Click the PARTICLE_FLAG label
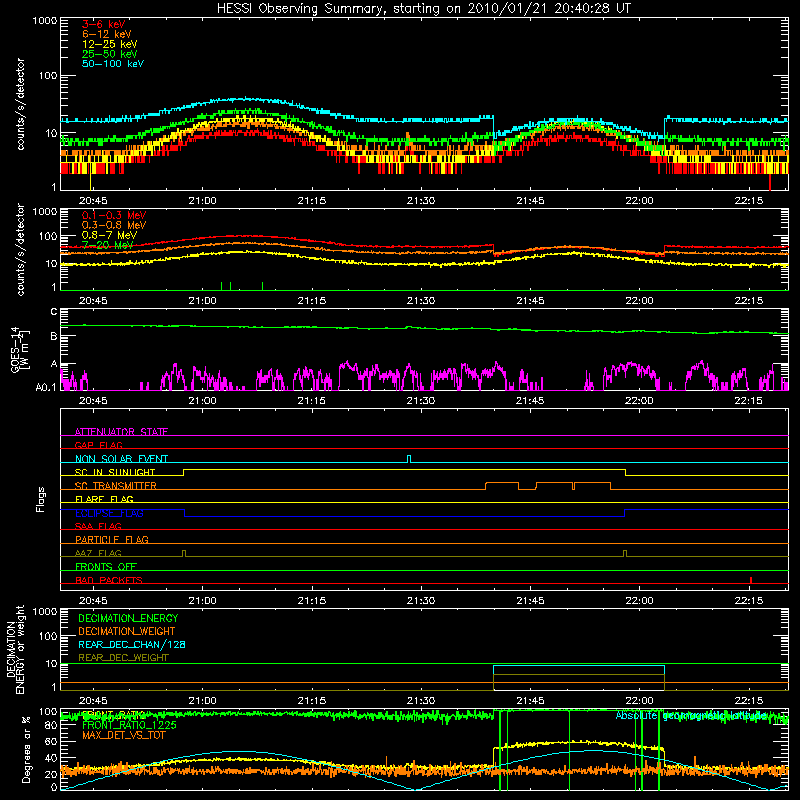This screenshot has width=800, height=800. coord(112,539)
